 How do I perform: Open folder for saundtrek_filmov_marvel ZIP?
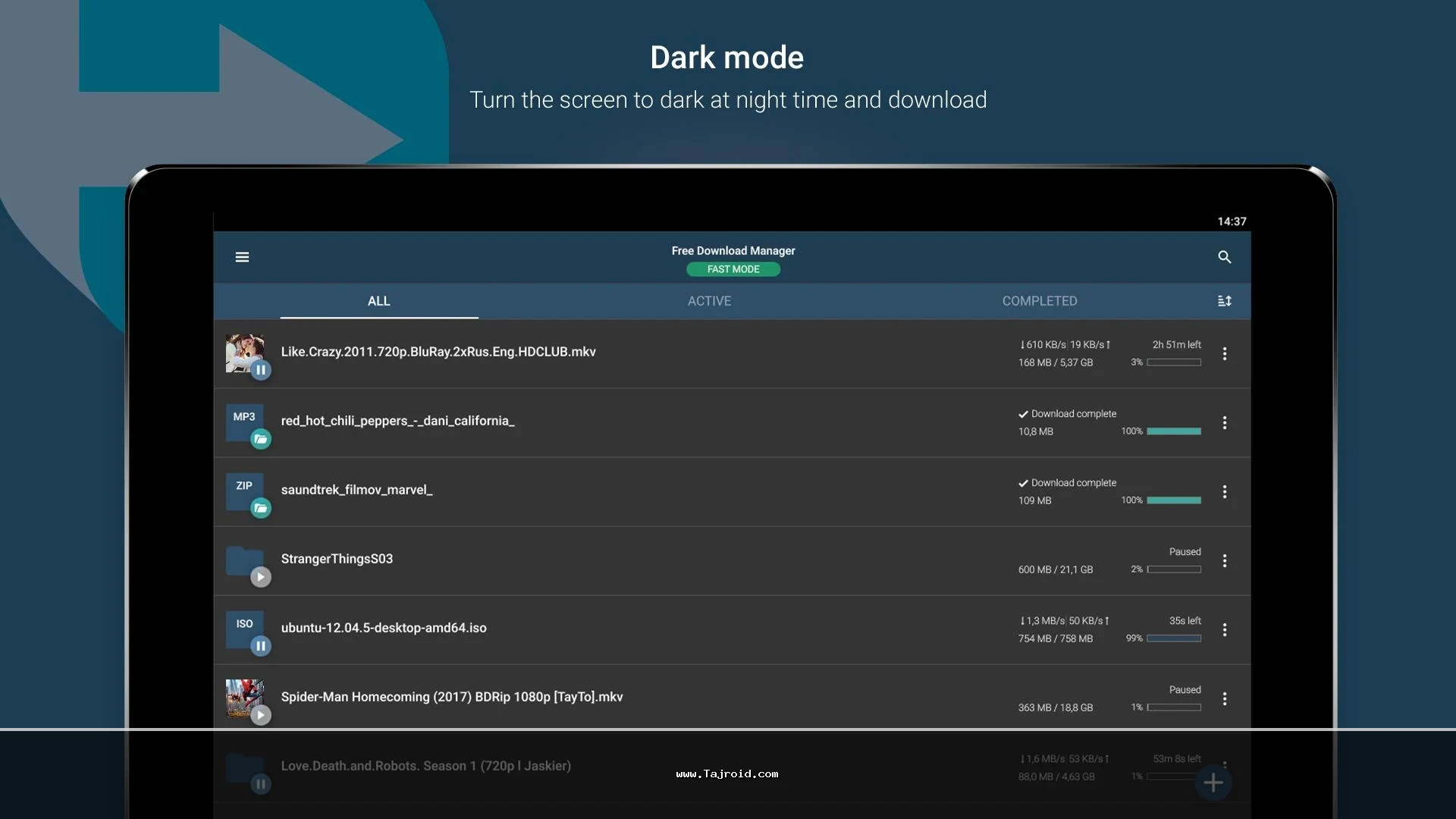pos(260,508)
